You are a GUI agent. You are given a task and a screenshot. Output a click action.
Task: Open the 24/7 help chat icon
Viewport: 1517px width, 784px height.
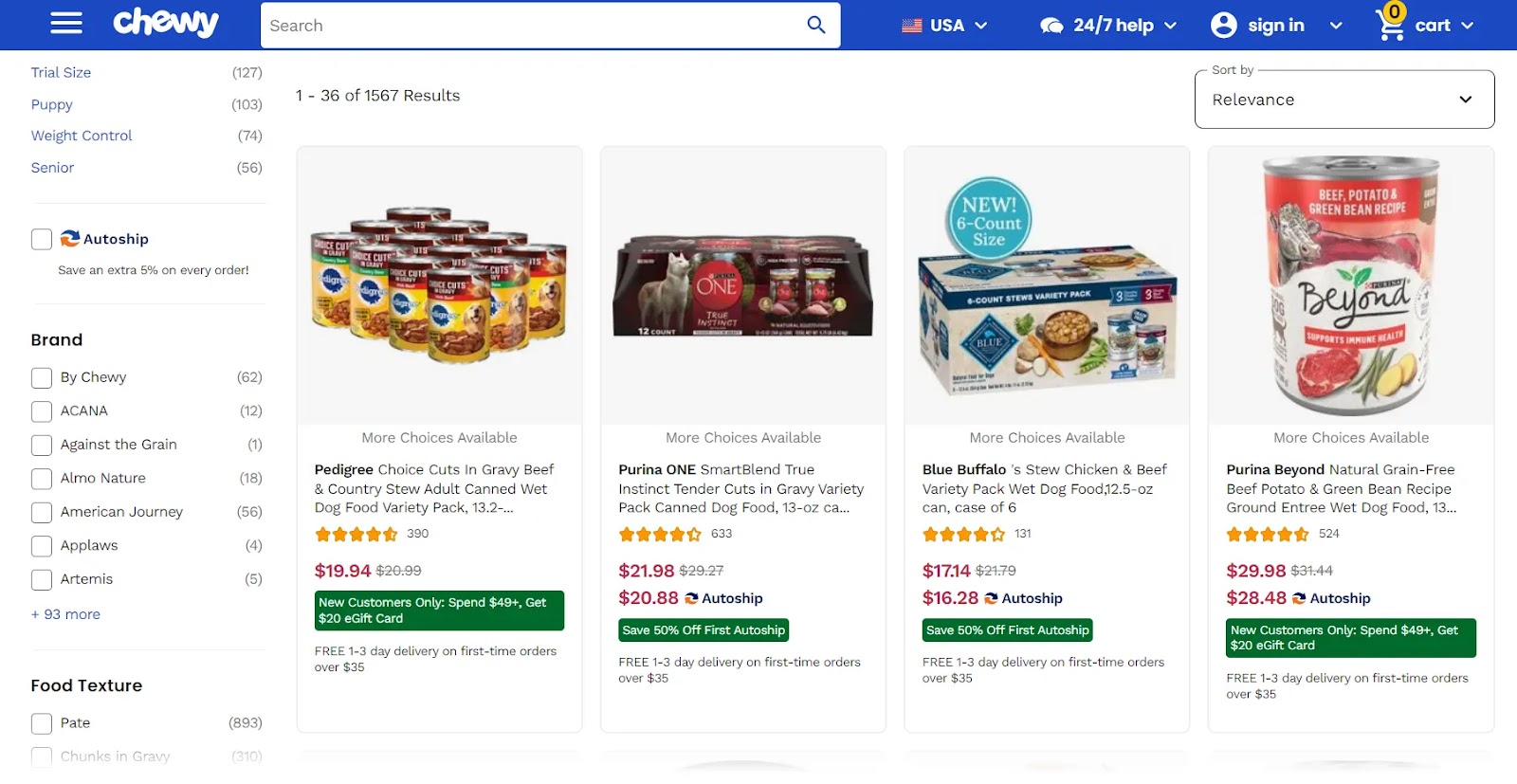click(1051, 24)
